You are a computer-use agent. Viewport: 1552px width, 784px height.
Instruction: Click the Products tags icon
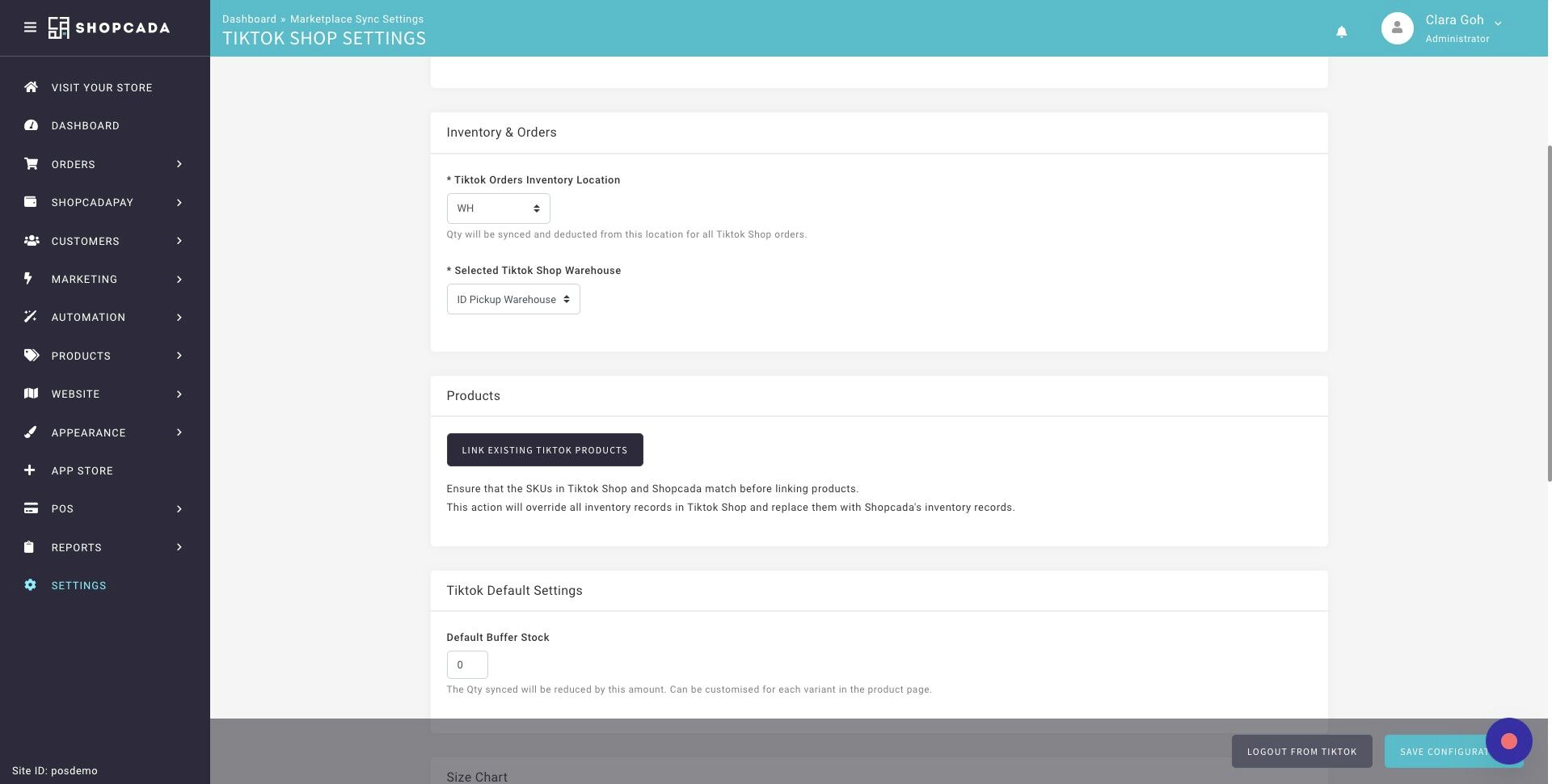tap(31, 356)
